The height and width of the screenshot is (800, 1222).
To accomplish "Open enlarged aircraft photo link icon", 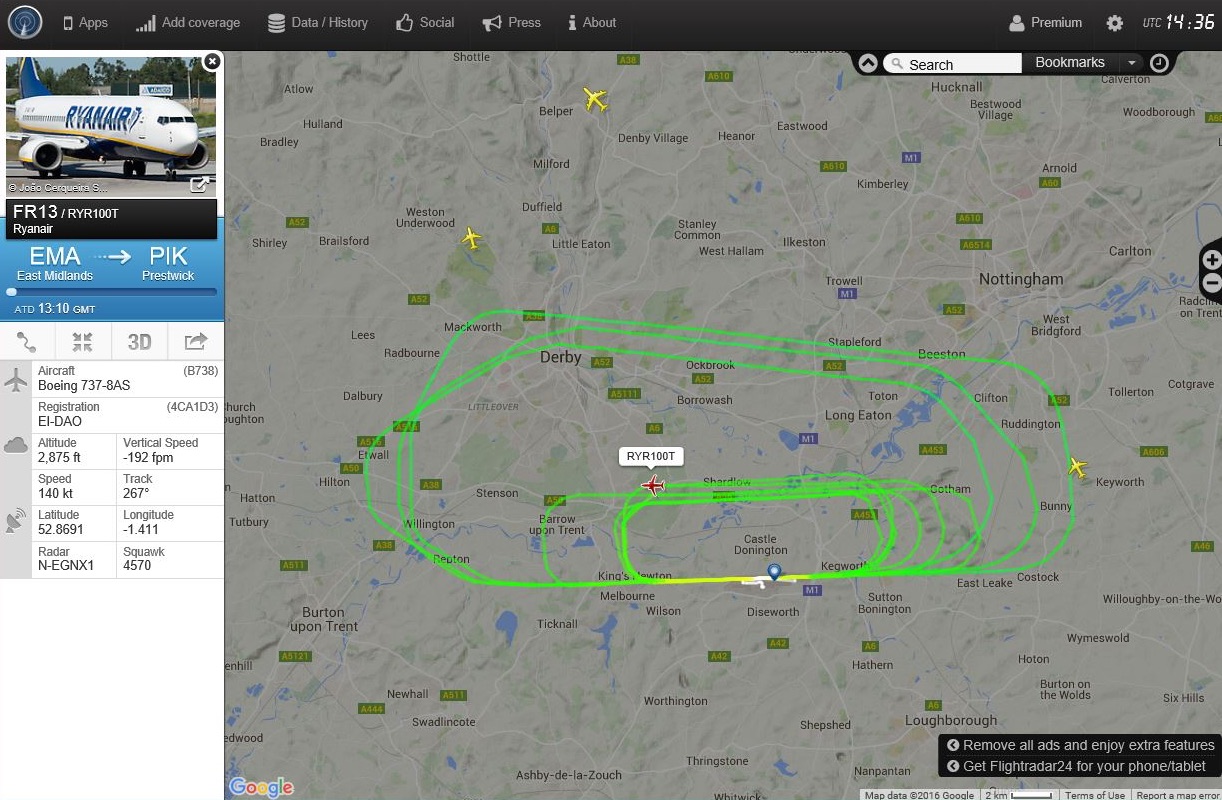I will click(x=200, y=184).
